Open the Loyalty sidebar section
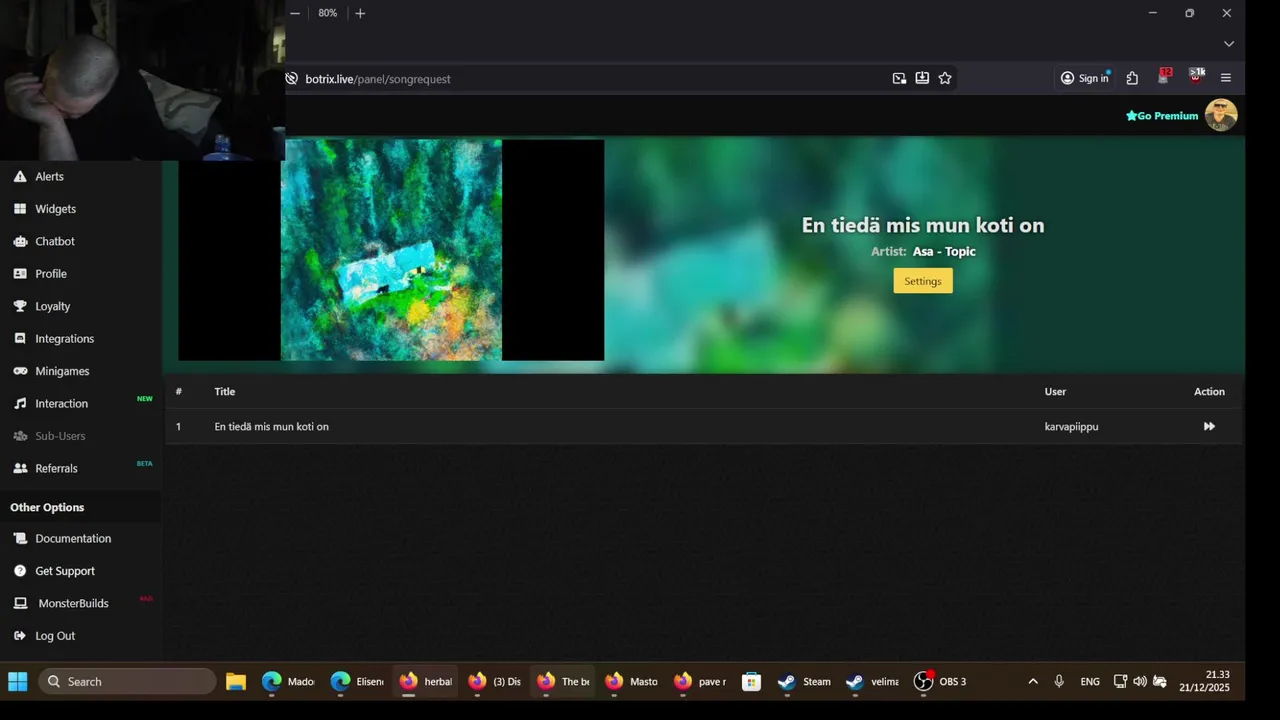This screenshot has width=1280, height=720. [x=52, y=306]
